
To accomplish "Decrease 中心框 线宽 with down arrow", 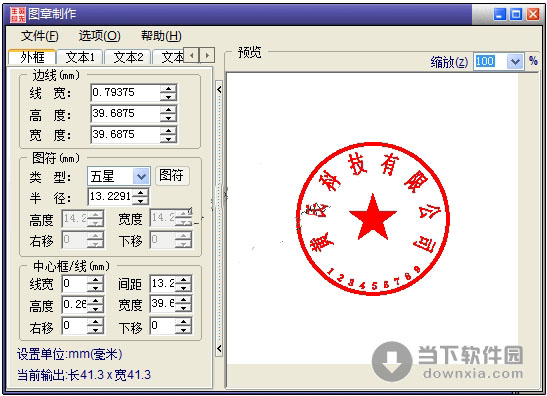I will pyautogui.click(x=95, y=288).
